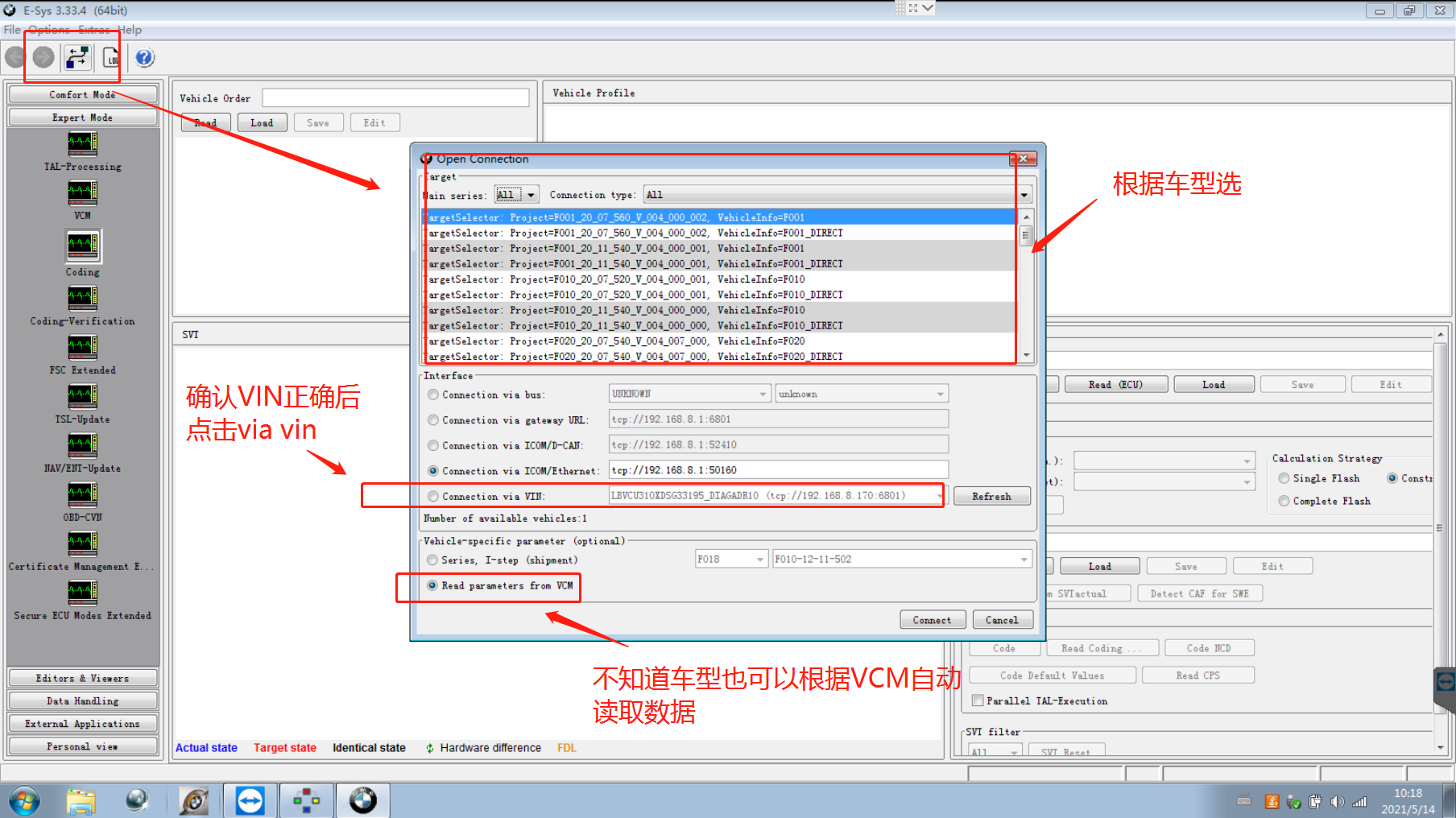Open the F018 series dropdown
The height and width of the screenshot is (818, 1456).
point(732,559)
